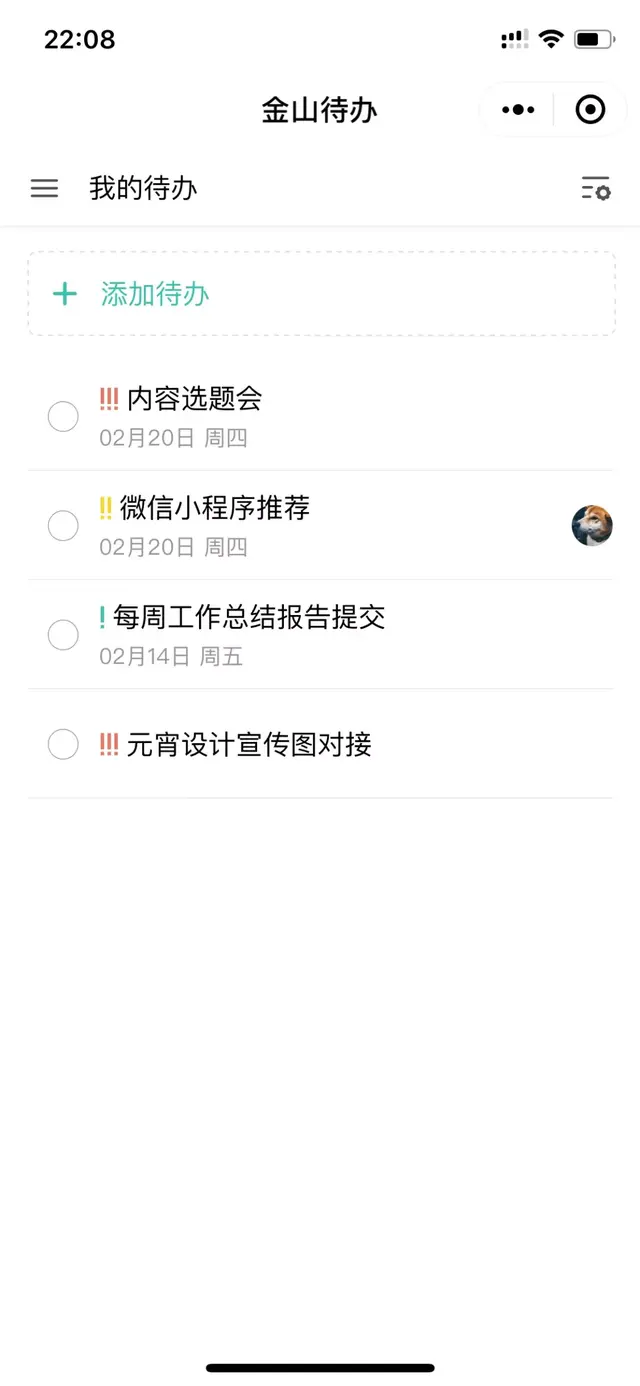
Task: Mark 内容选题会 as completed
Action: pos(63,417)
